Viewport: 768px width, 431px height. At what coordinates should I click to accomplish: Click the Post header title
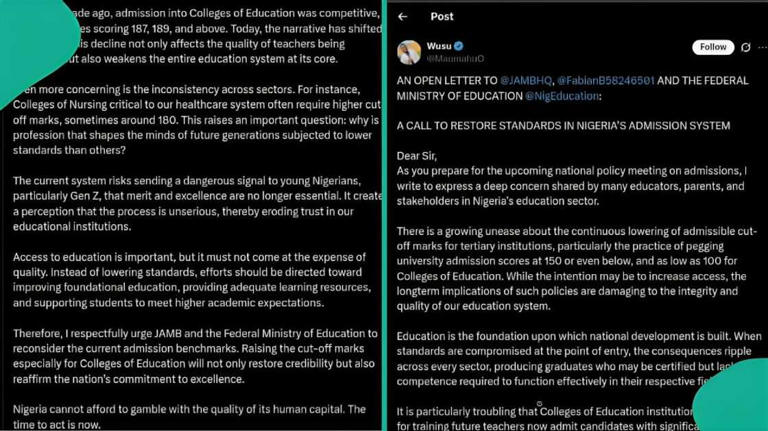[442, 17]
